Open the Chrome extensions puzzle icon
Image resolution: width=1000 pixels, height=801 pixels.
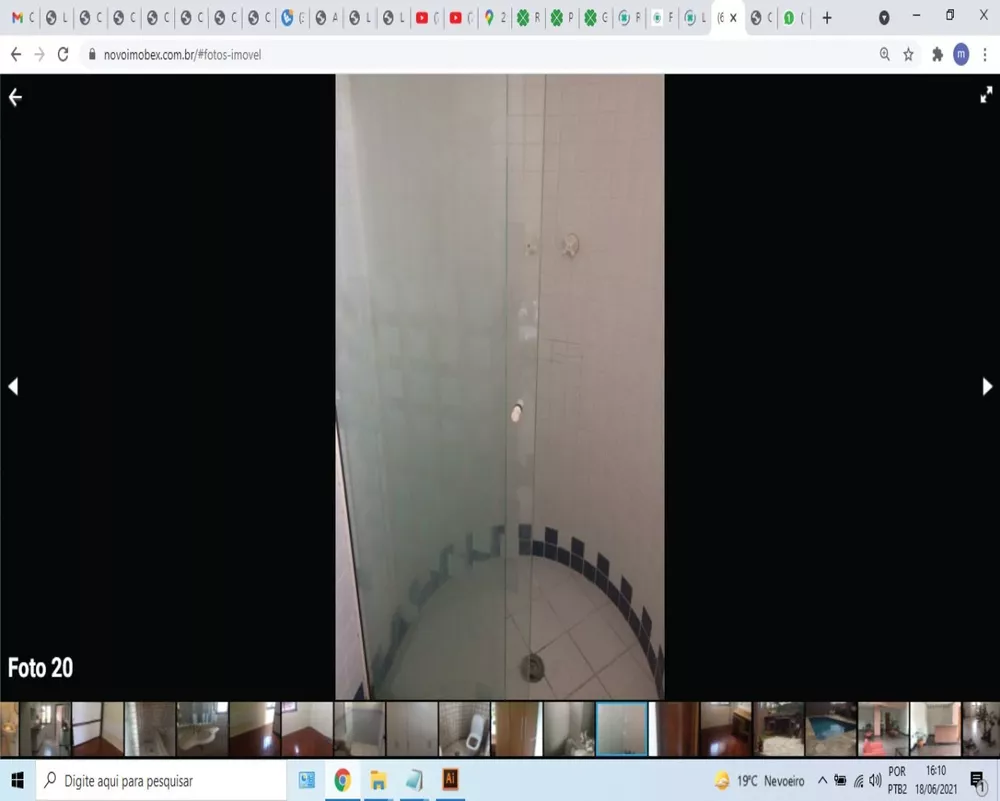[937, 55]
